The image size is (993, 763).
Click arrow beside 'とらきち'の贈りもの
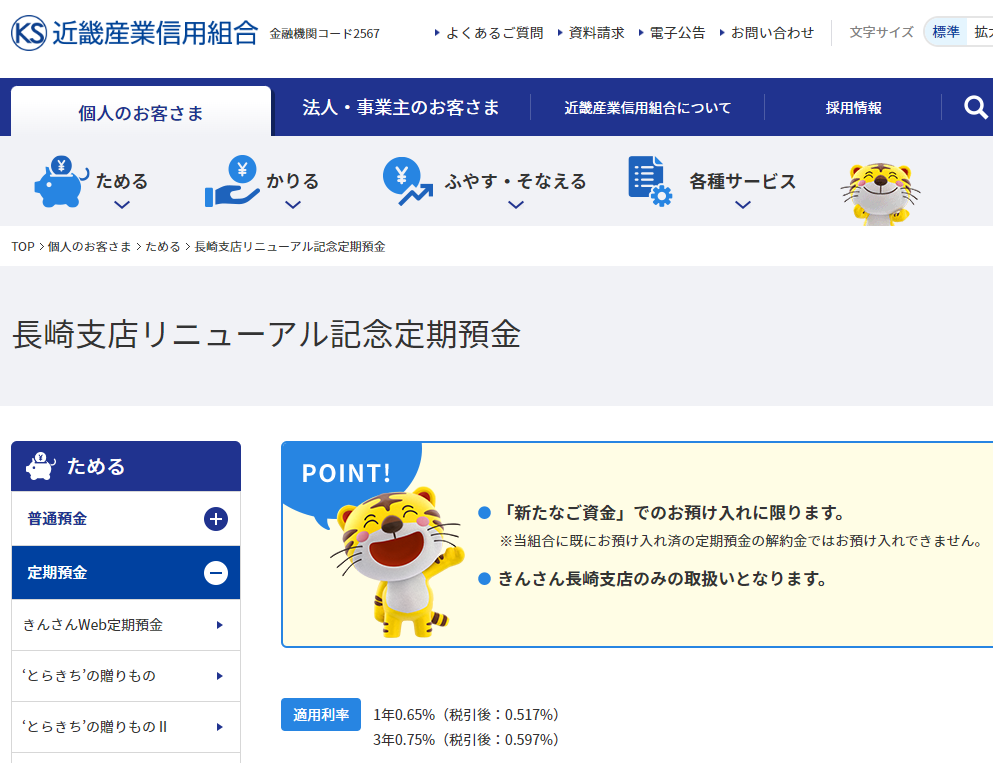(220, 676)
